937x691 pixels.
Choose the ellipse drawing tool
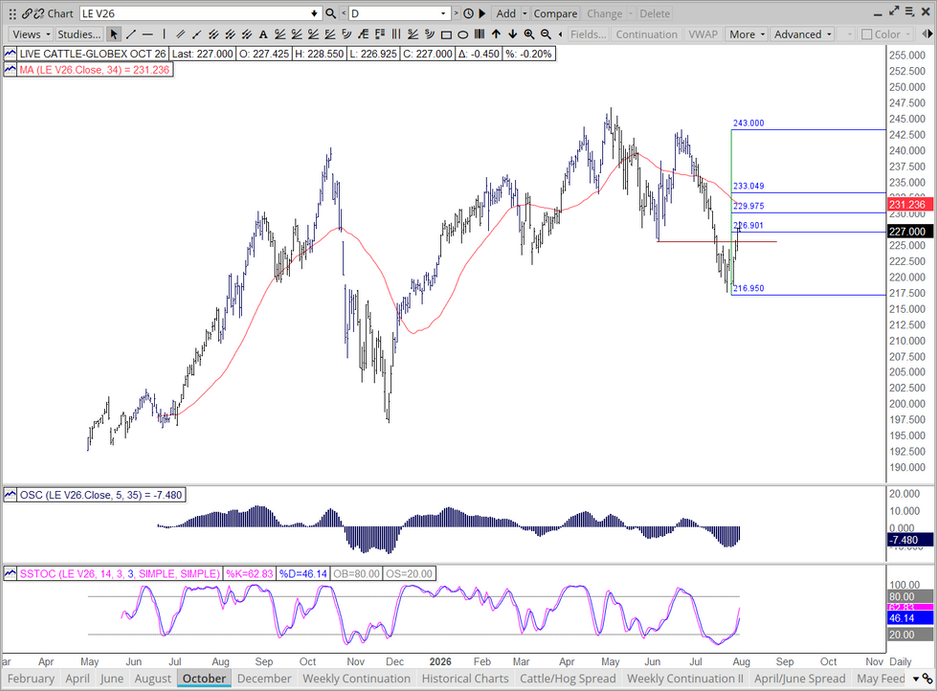point(463,34)
